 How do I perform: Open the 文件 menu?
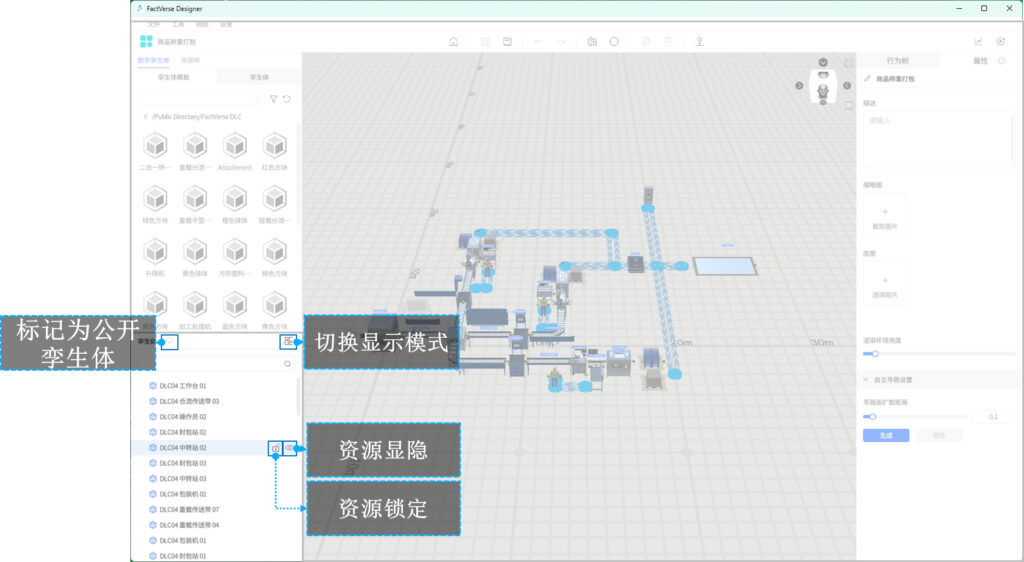[153, 24]
